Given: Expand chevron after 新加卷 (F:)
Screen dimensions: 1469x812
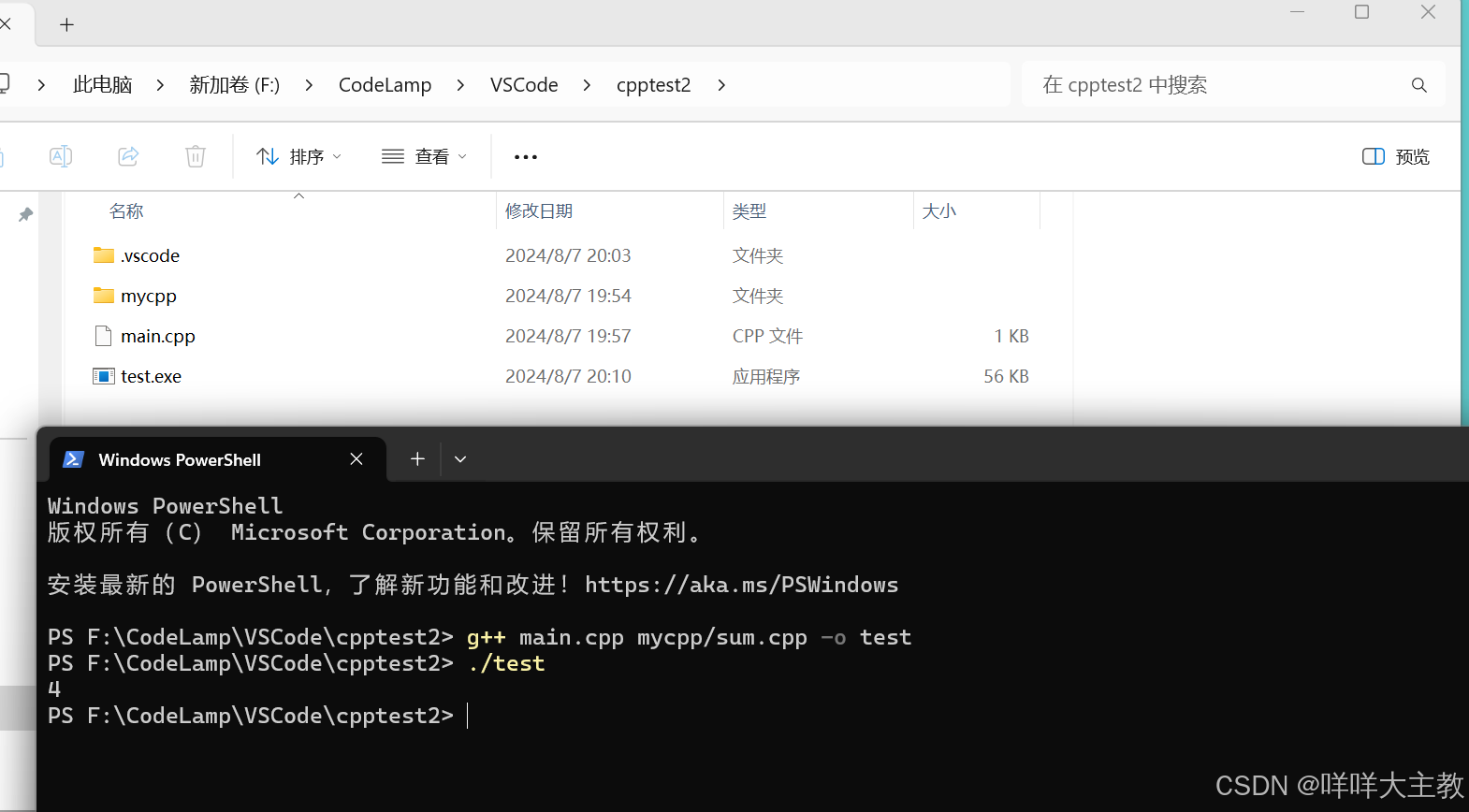Looking at the screenshot, I should 309,85.
